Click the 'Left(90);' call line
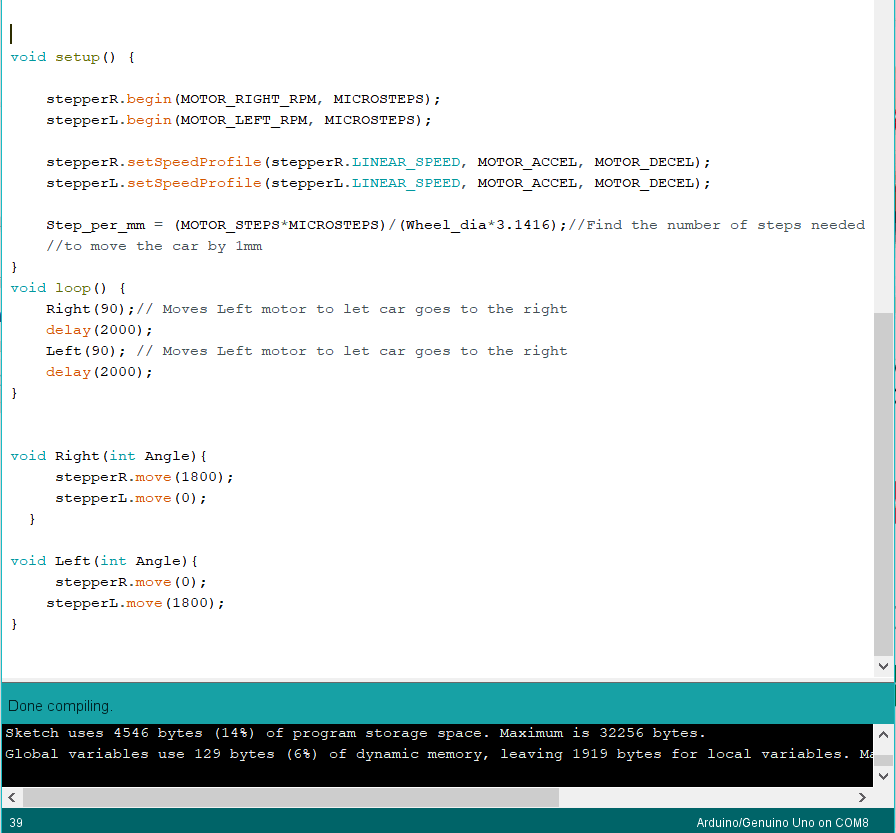The image size is (896, 833). click(307, 351)
